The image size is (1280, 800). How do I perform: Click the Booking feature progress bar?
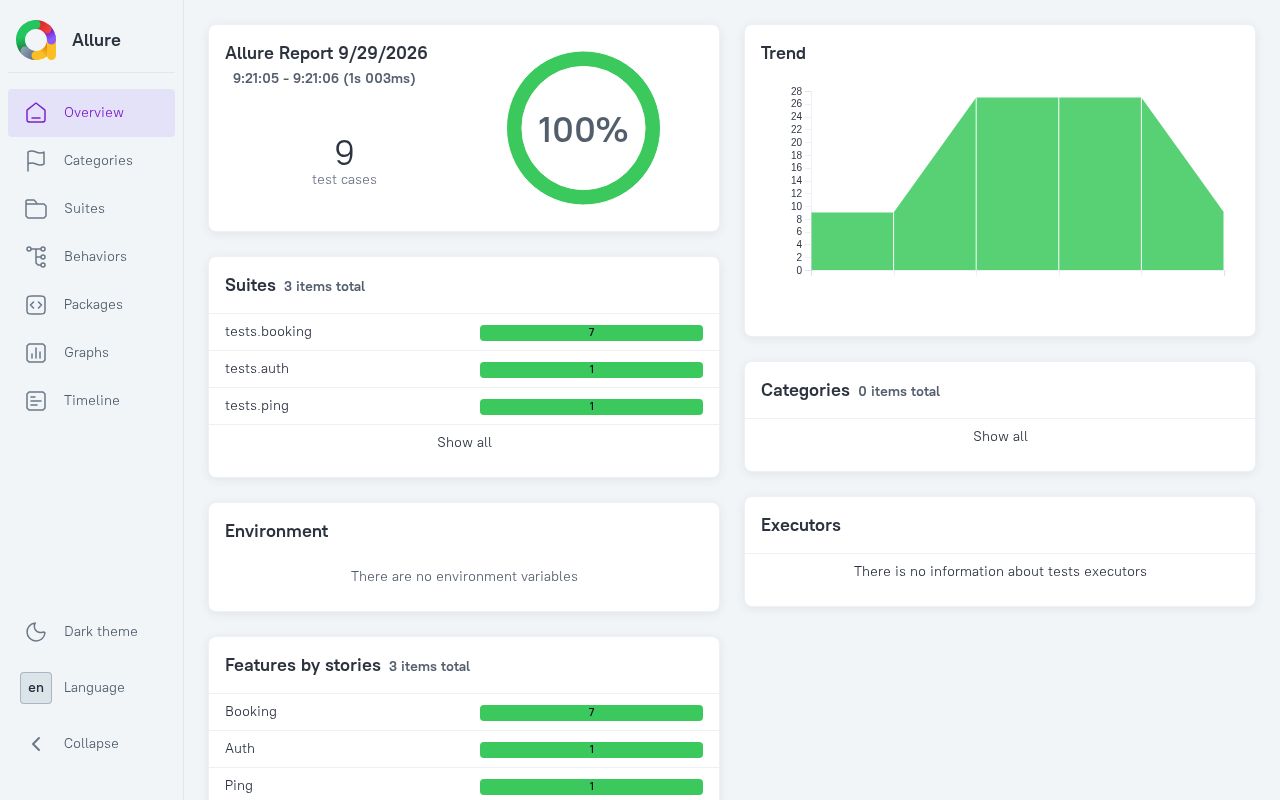(x=591, y=713)
